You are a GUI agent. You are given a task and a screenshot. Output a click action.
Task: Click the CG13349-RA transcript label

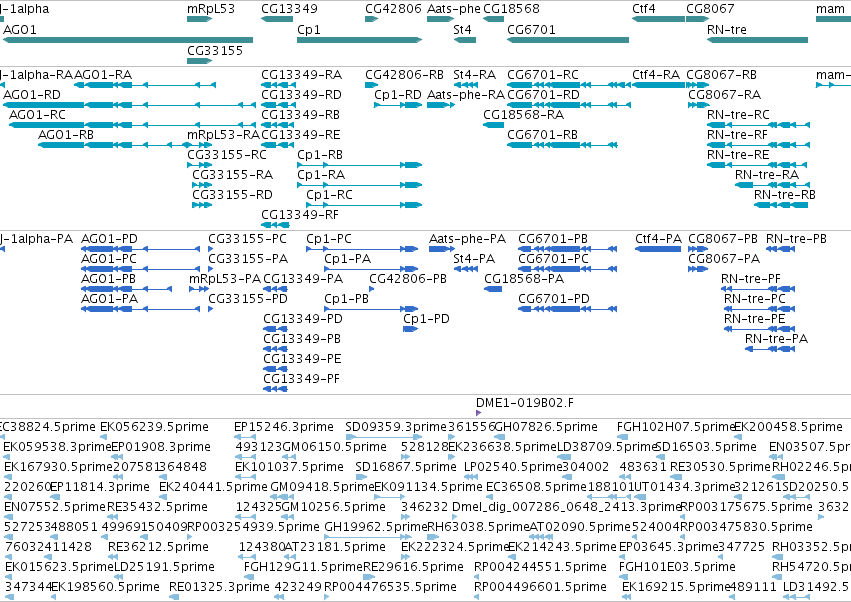(301, 74)
